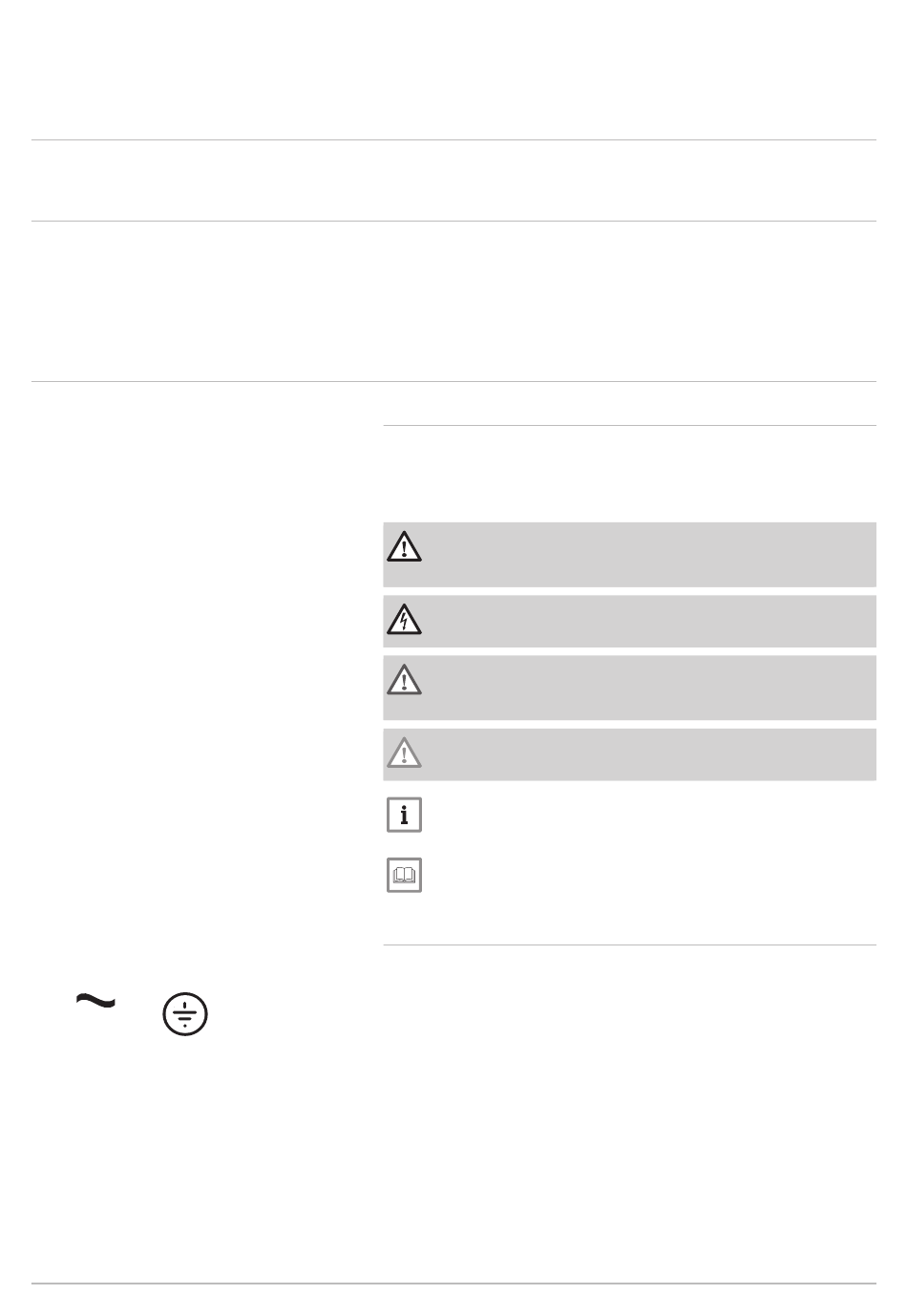Click the short rule just above the danger banner
907x1316 pixels.
[x=629, y=425]
